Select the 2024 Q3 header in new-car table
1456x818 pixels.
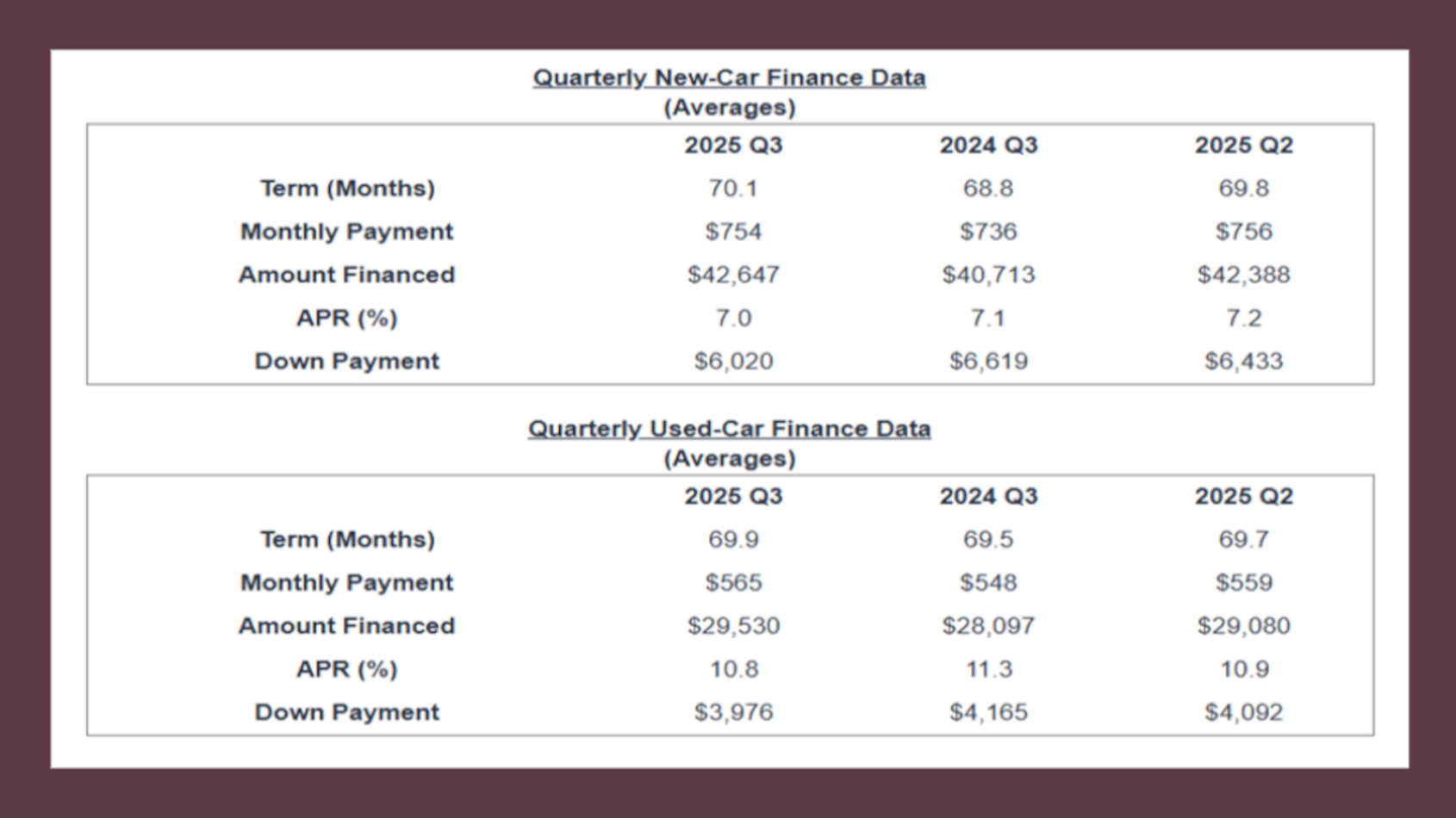[988, 146]
